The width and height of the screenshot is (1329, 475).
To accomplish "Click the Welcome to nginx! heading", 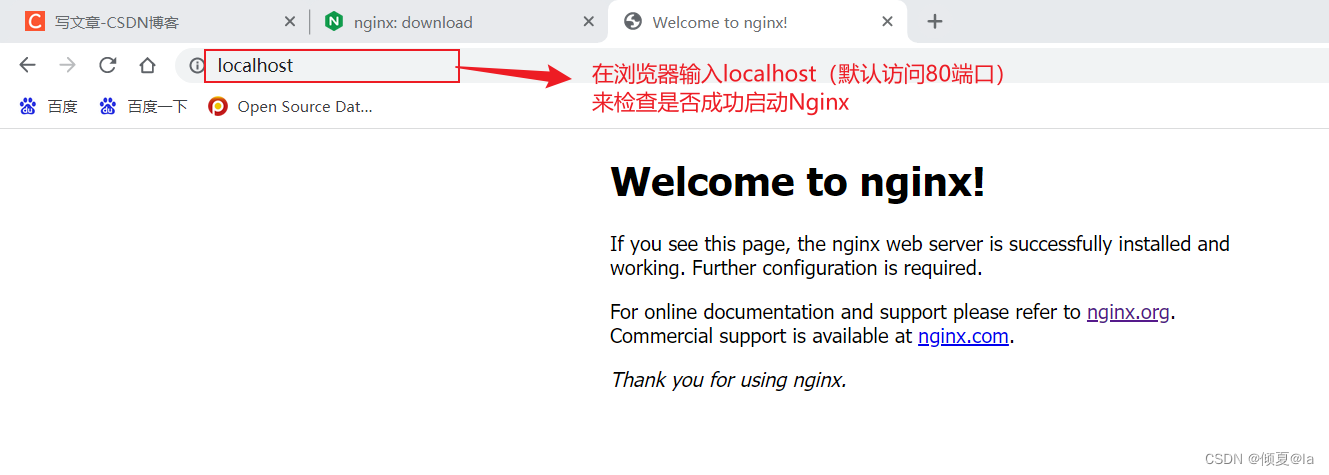I will 797,181.
